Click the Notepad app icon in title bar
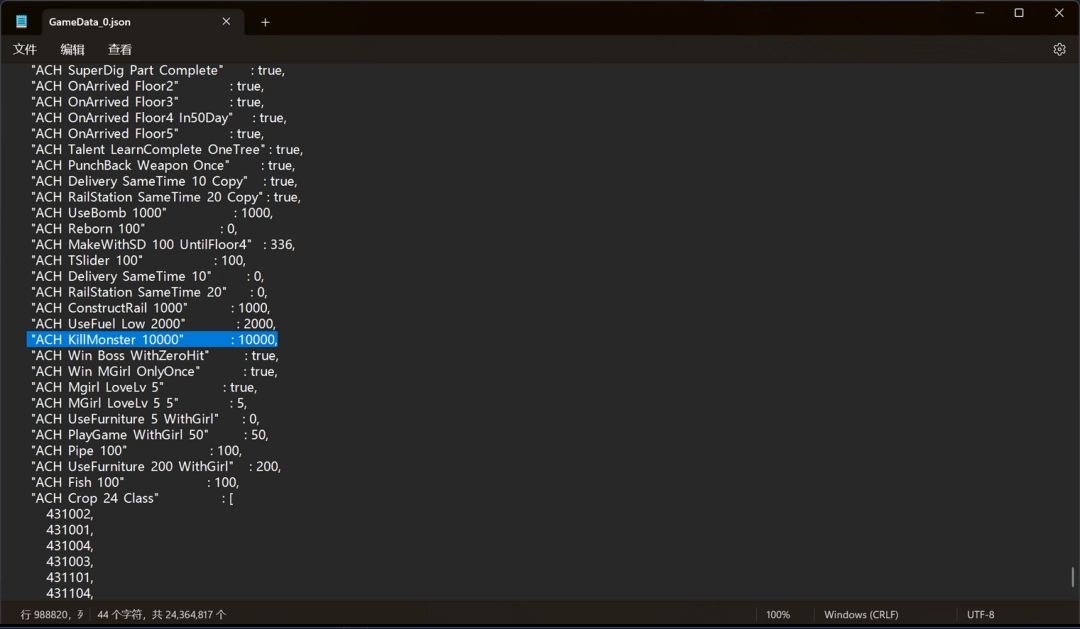Screen dimensions: 1080x629 (x=21, y=21)
